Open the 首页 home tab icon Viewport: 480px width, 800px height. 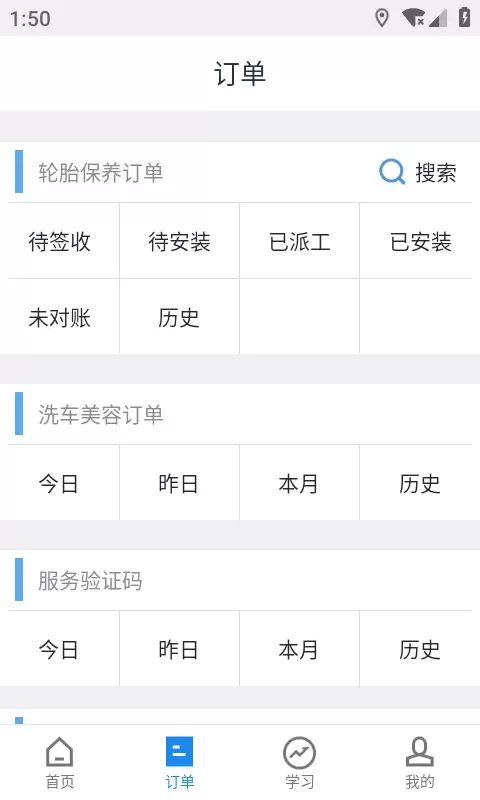60,752
